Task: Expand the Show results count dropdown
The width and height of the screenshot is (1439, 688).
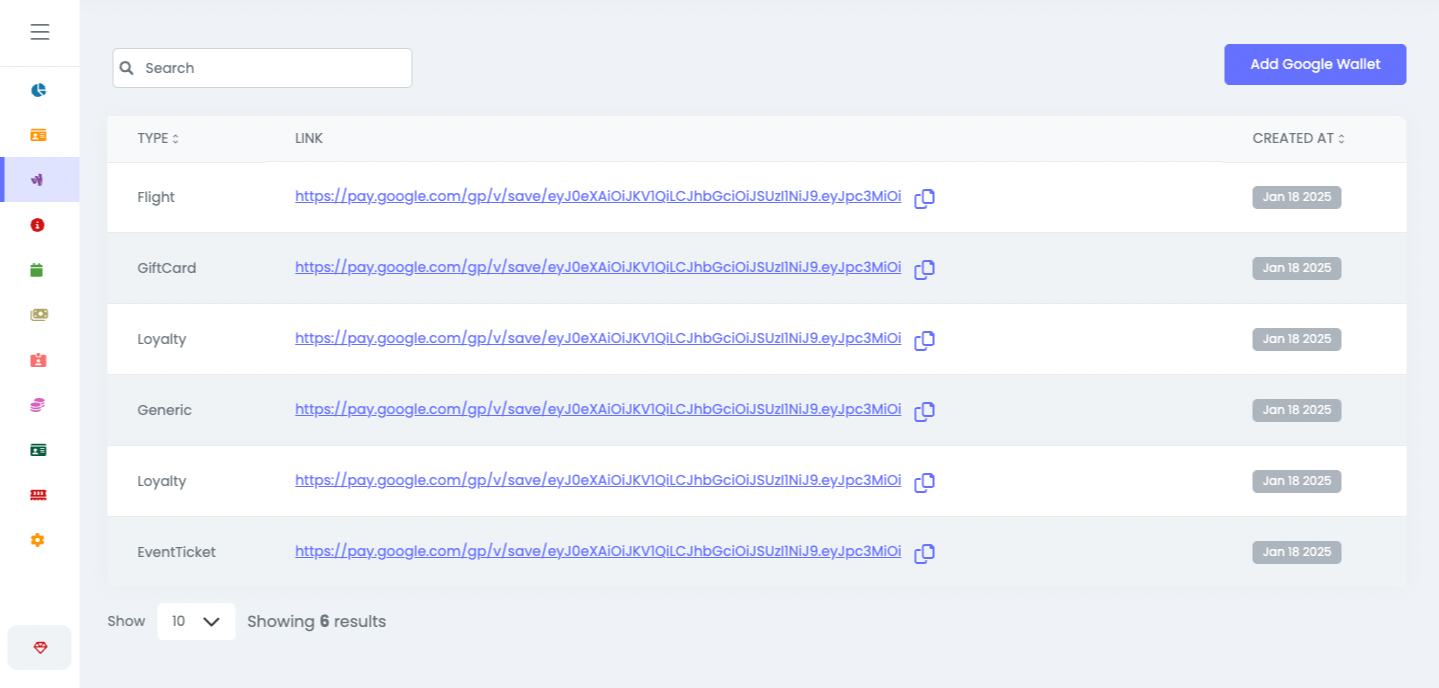Action: pos(196,621)
